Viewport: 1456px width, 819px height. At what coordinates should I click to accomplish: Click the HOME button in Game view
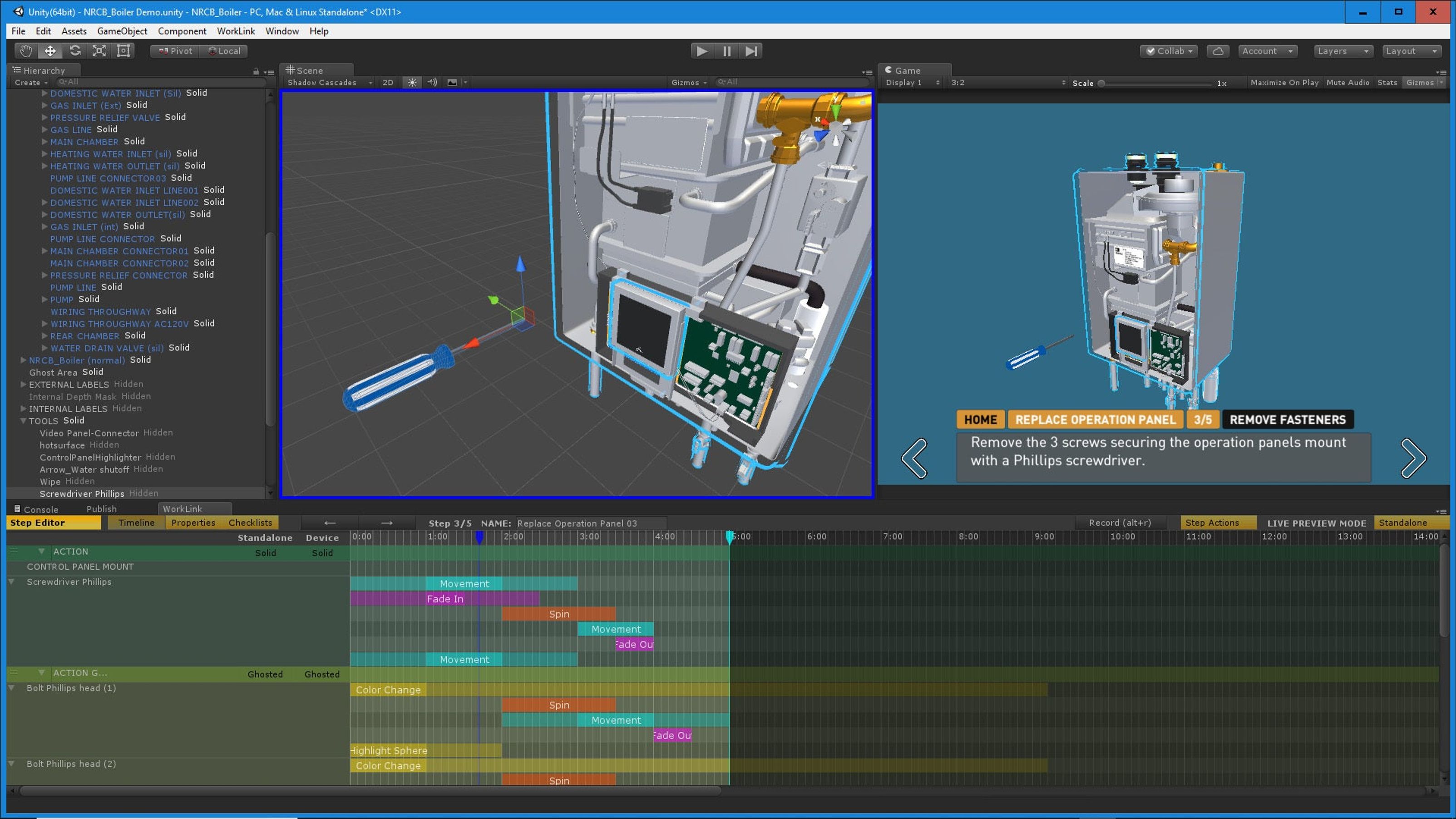coord(980,420)
